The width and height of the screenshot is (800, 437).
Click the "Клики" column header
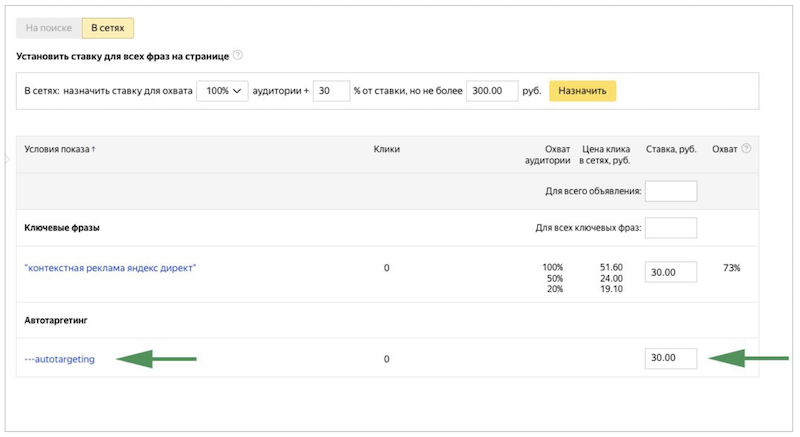(x=386, y=149)
